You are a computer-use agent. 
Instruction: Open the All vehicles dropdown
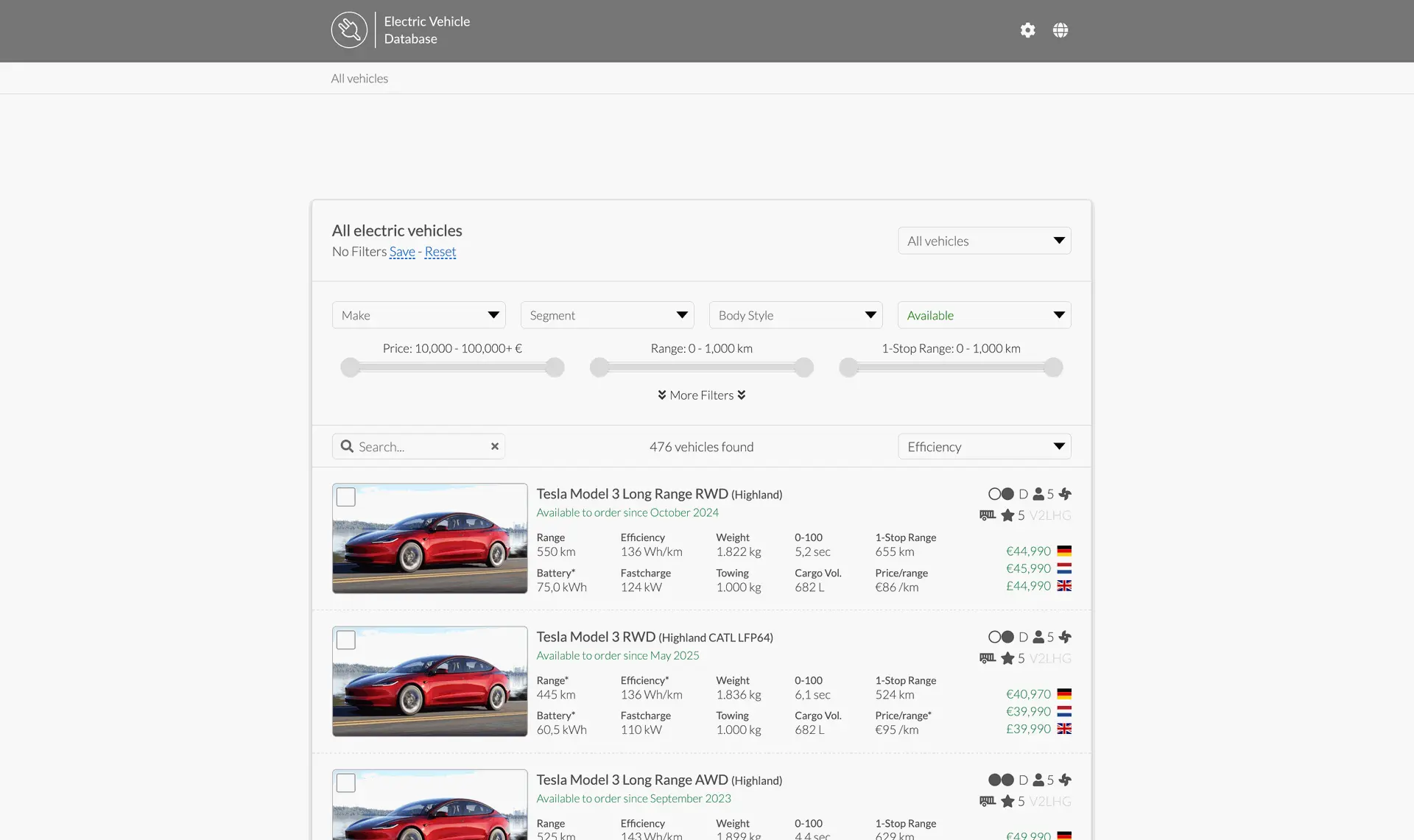pyautogui.click(x=984, y=241)
